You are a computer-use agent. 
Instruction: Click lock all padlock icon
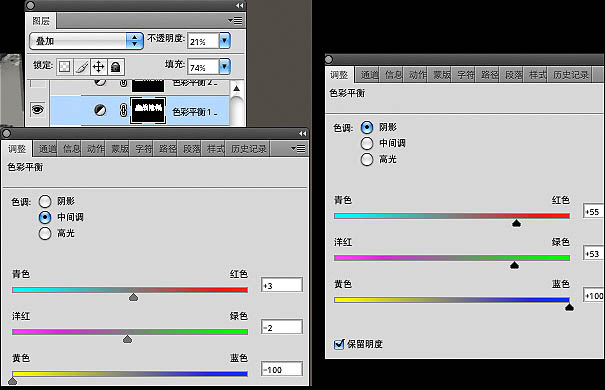[116, 67]
